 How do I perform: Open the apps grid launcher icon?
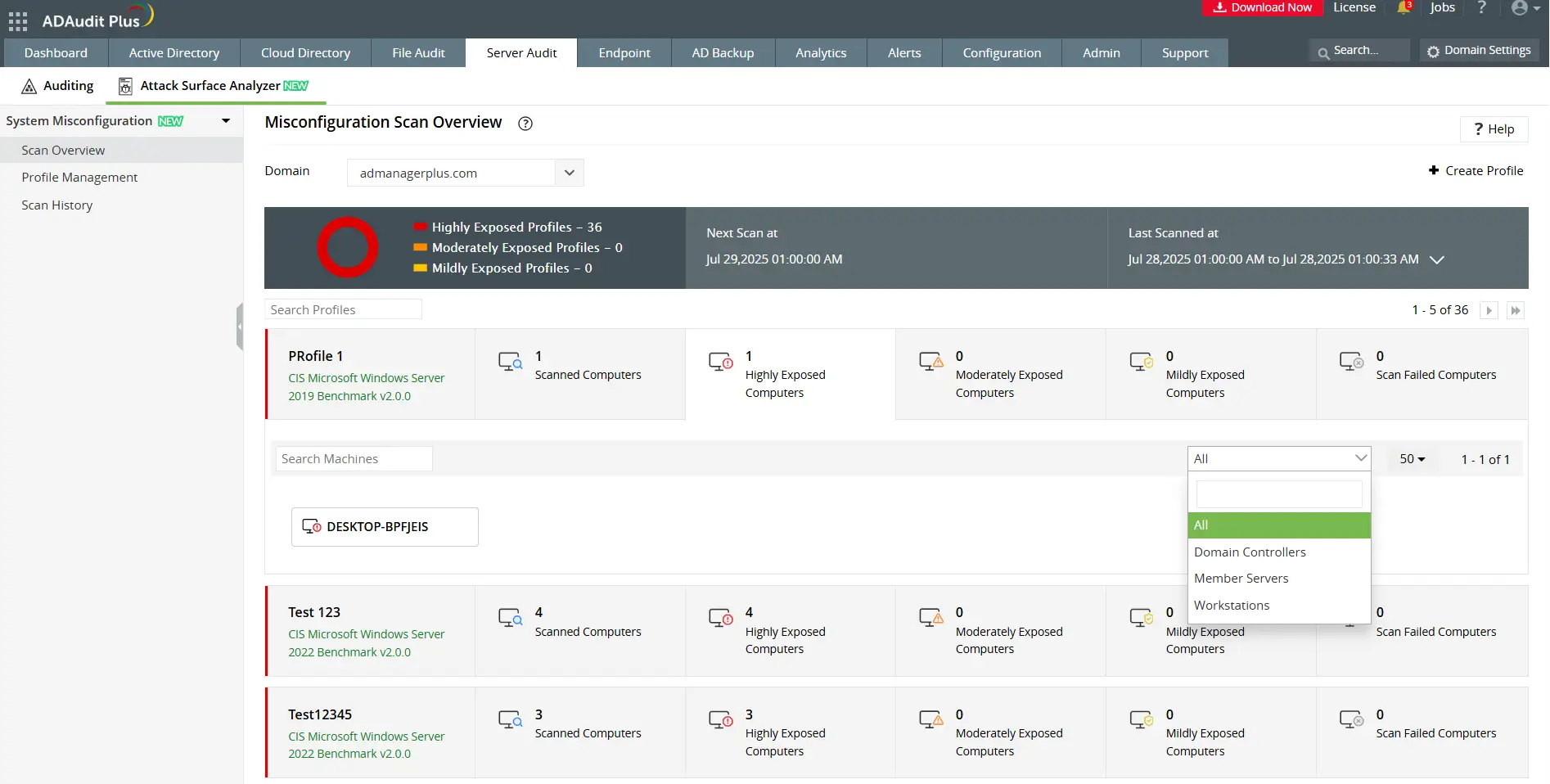[18, 20]
